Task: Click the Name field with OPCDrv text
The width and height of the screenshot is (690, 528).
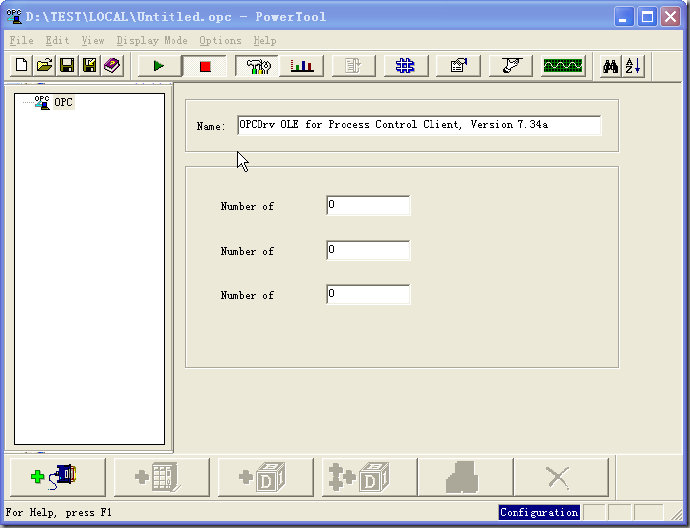Action: (419, 125)
